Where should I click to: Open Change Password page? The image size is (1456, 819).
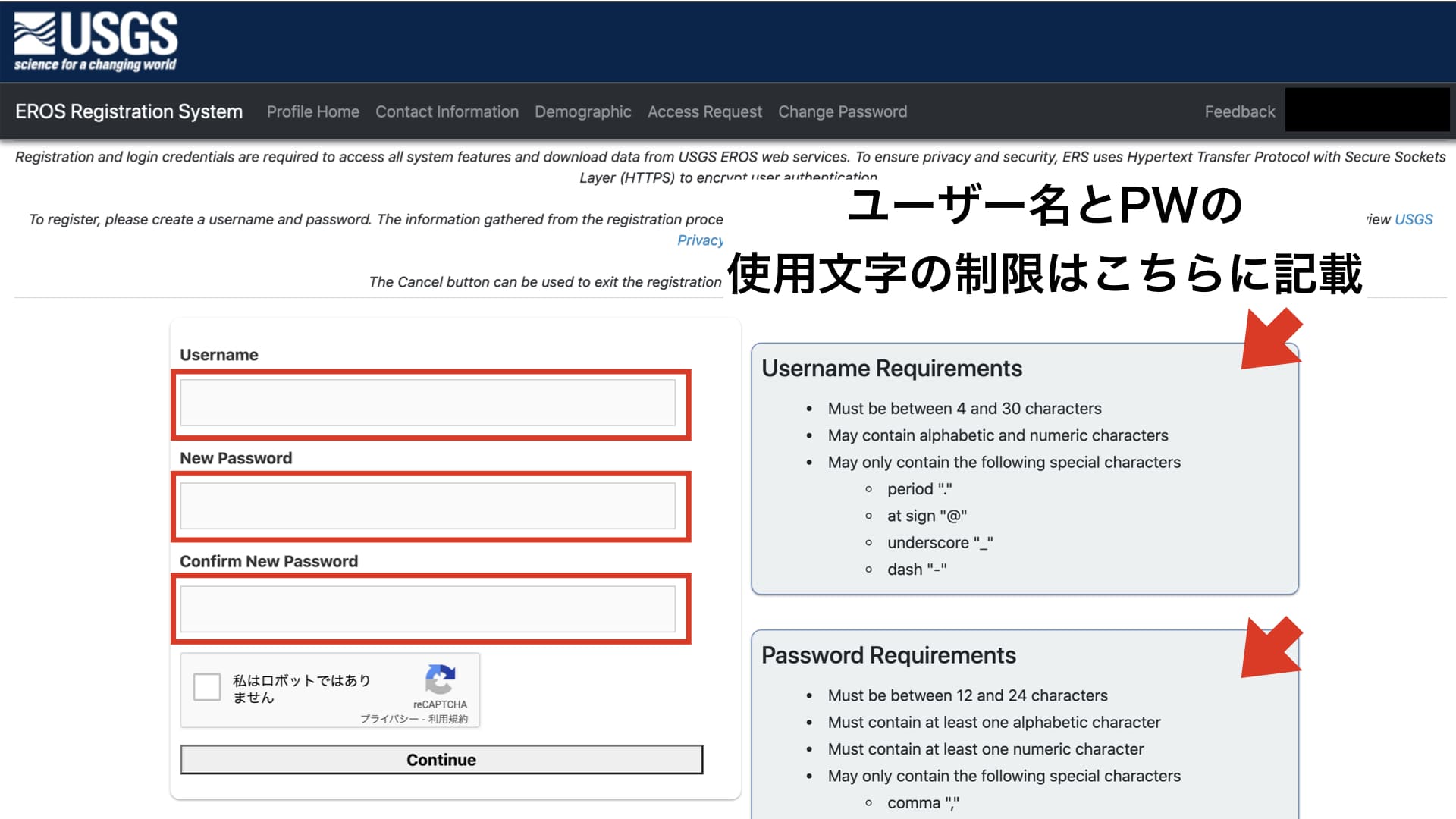pyautogui.click(x=843, y=111)
